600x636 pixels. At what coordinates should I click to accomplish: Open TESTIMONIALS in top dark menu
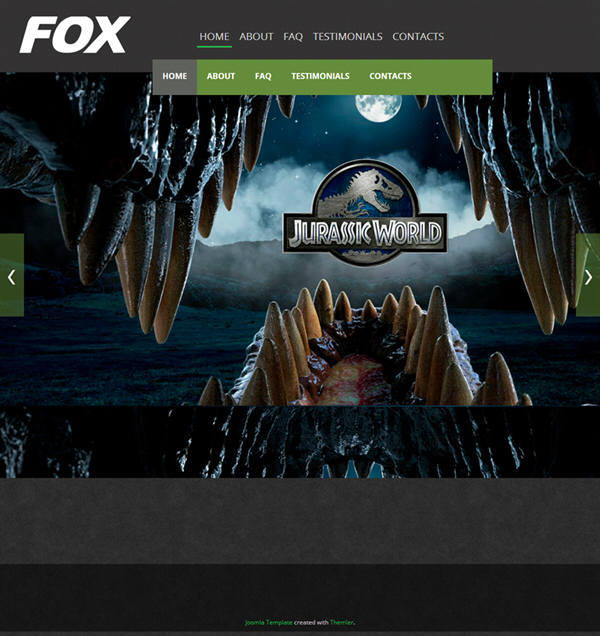click(x=348, y=37)
